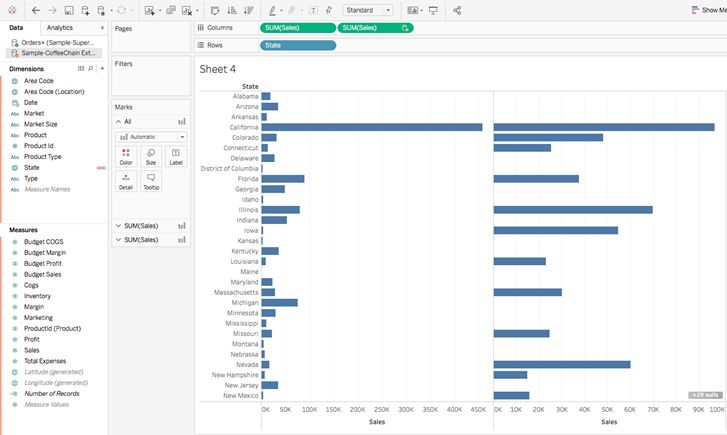
Task: Click the State pill on Rows shelf
Action: 298,45
